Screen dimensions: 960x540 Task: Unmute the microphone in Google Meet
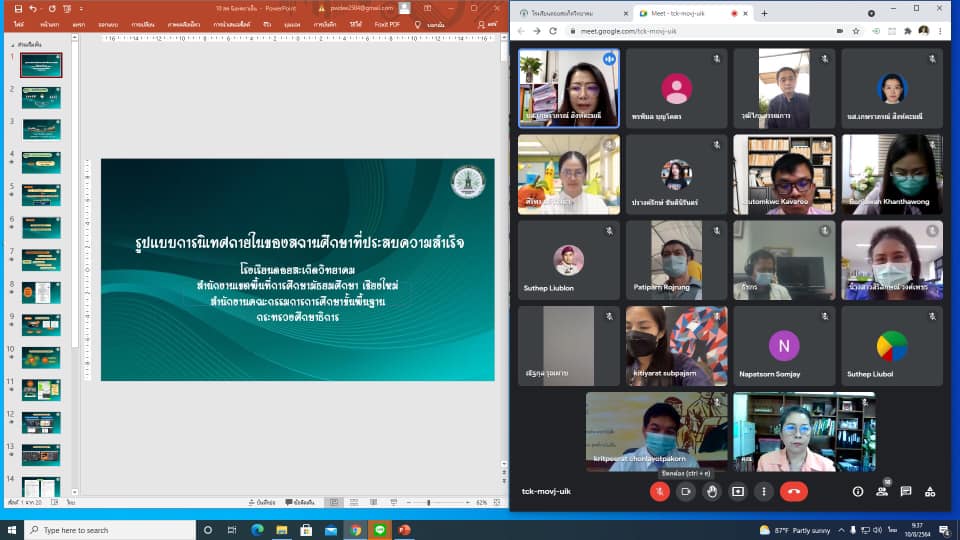click(660, 491)
